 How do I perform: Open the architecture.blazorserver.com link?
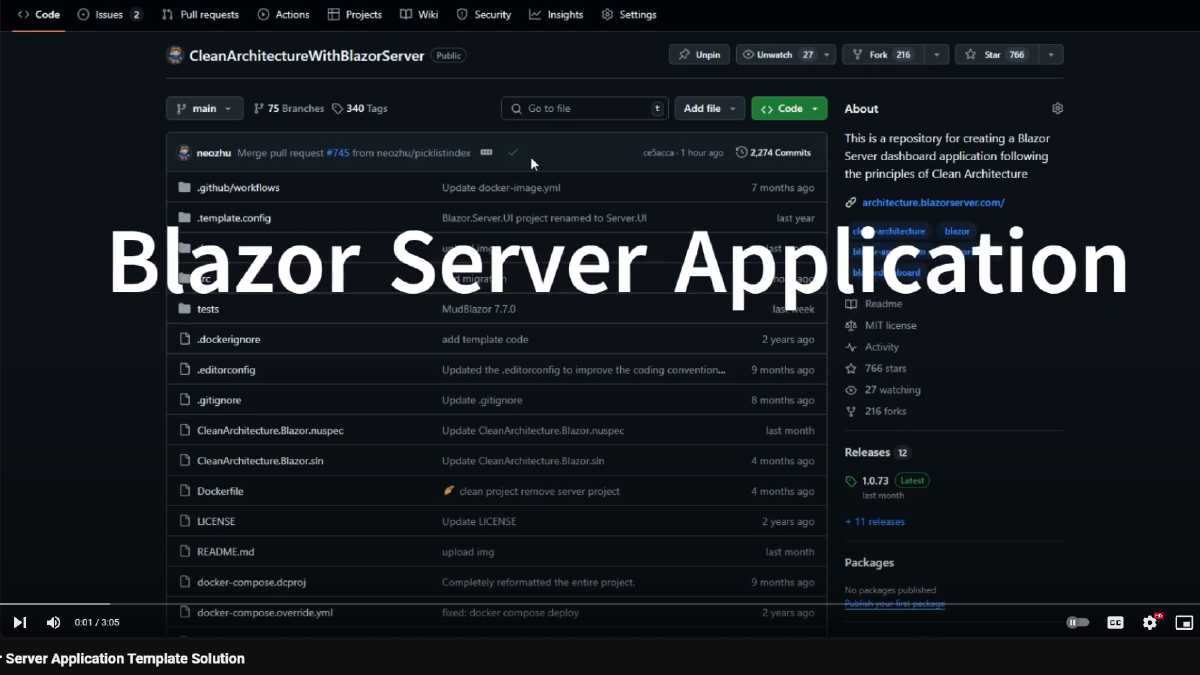coord(932,202)
